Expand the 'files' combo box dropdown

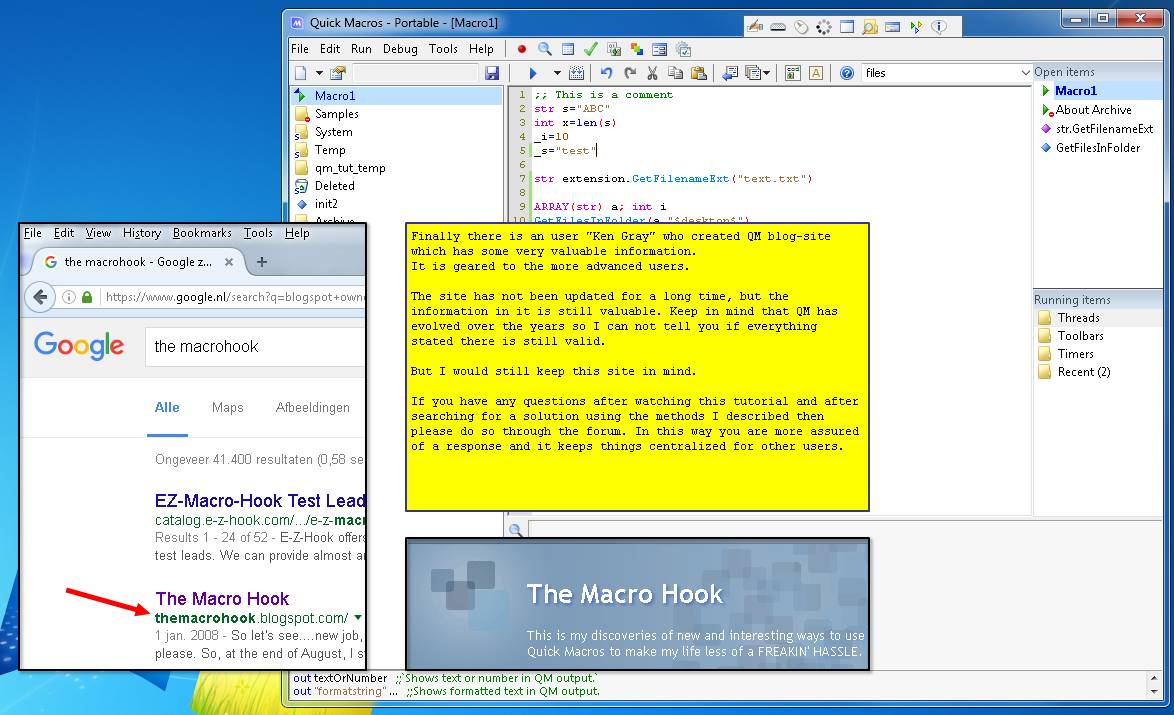pos(1025,73)
